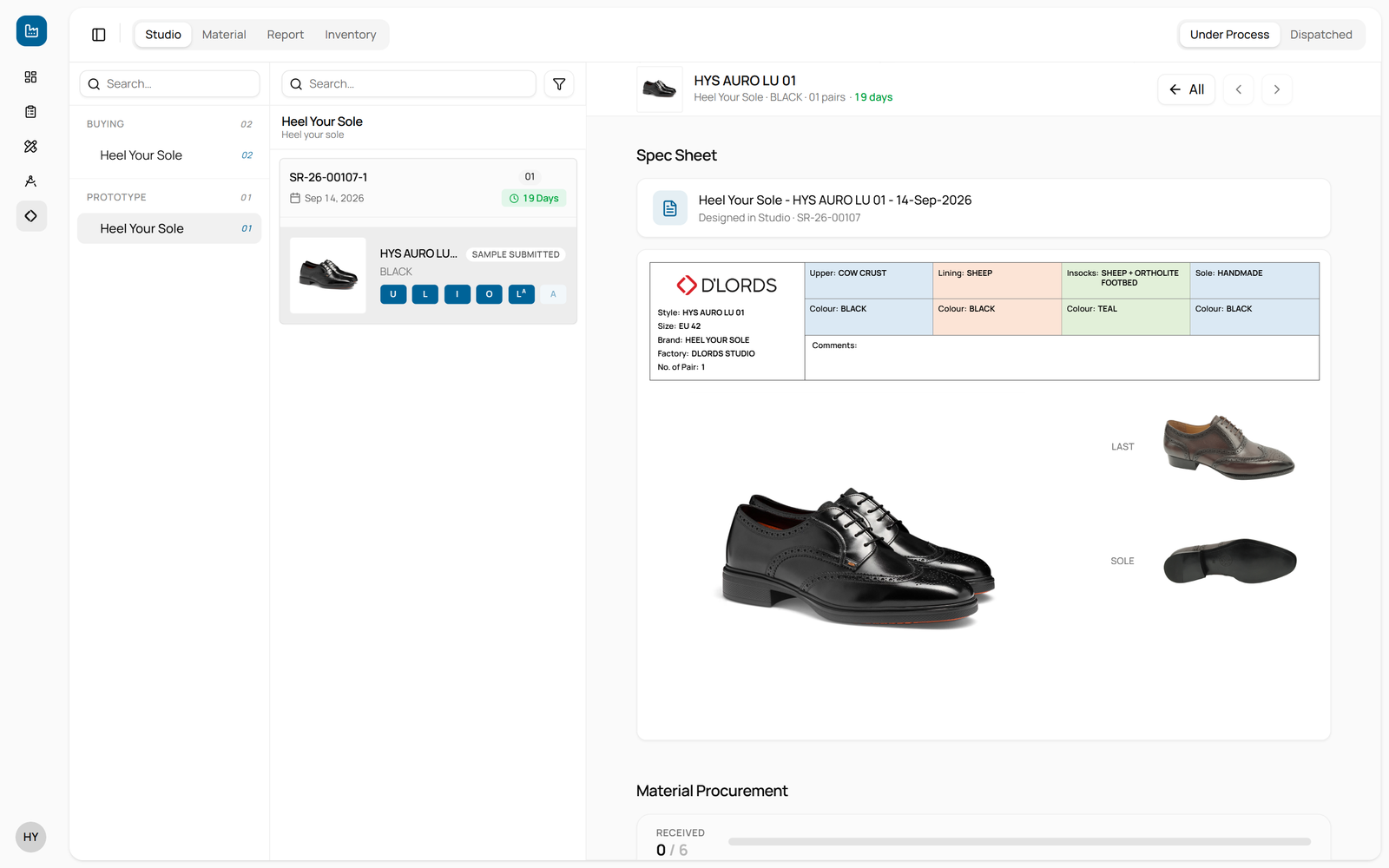The image size is (1389, 868).
Task: Click the spec sheet document icon
Action: coord(670,208)
